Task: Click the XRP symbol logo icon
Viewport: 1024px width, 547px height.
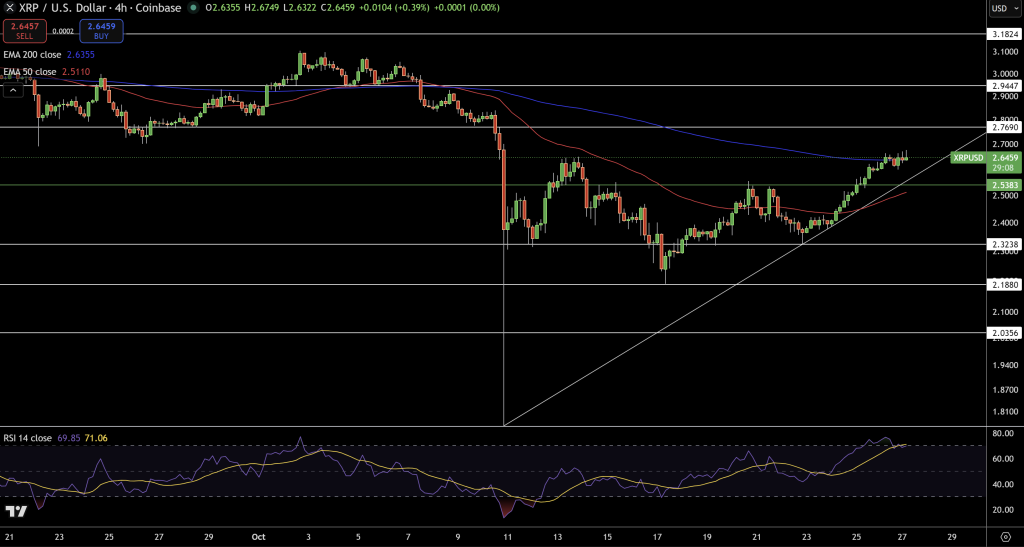Action: [10, 9]
